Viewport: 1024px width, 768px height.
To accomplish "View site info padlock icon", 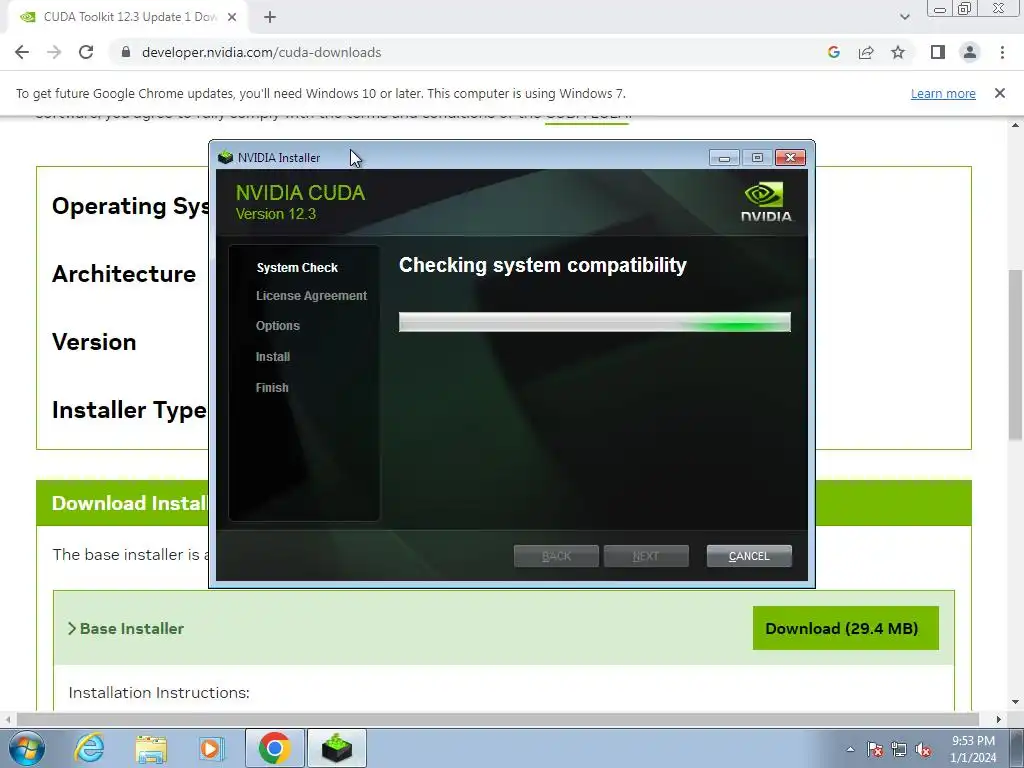I will click(x=126, y=52).
